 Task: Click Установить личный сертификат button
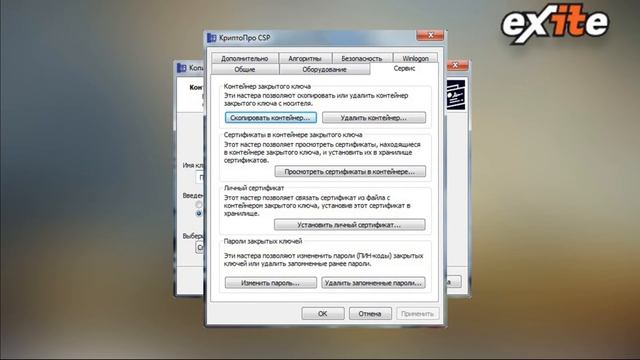pyautogui.click(x=349, y=224)
